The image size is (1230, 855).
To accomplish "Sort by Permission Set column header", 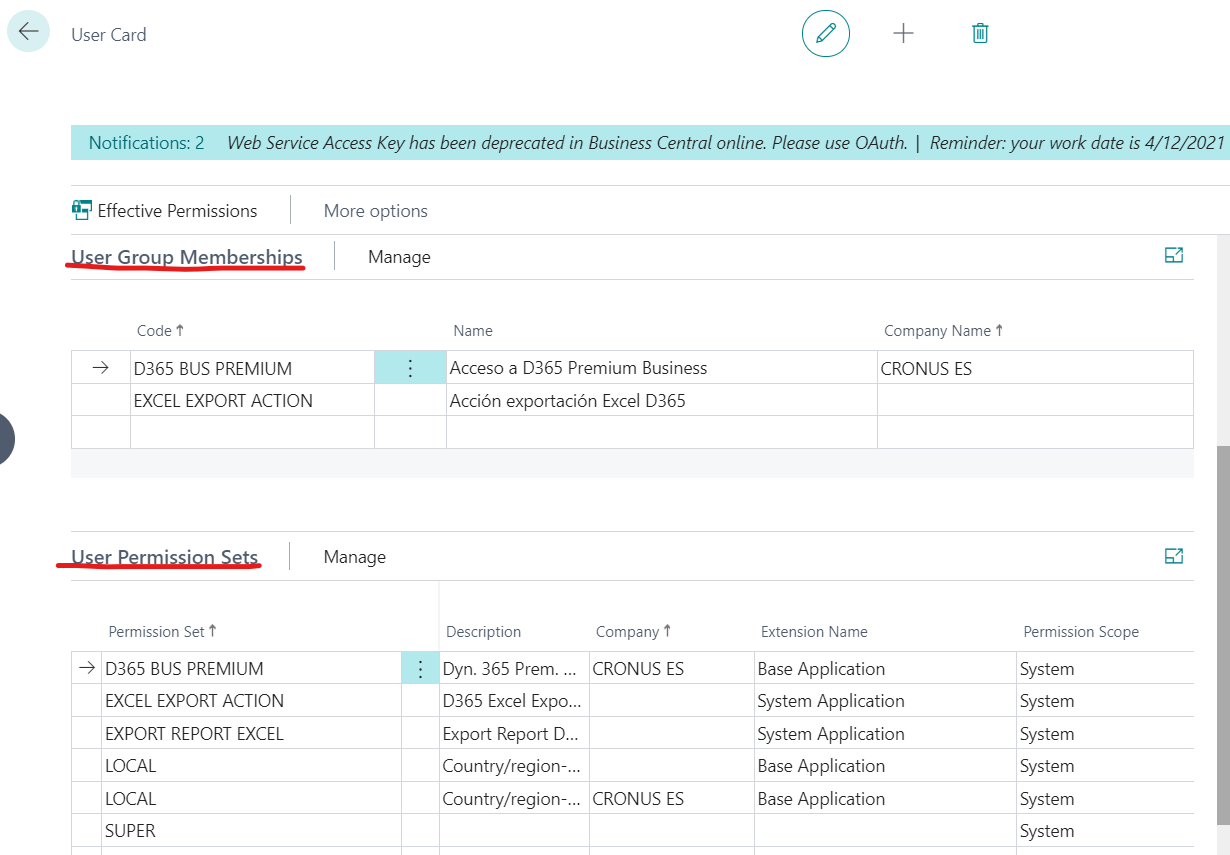I will click(162, 632).
